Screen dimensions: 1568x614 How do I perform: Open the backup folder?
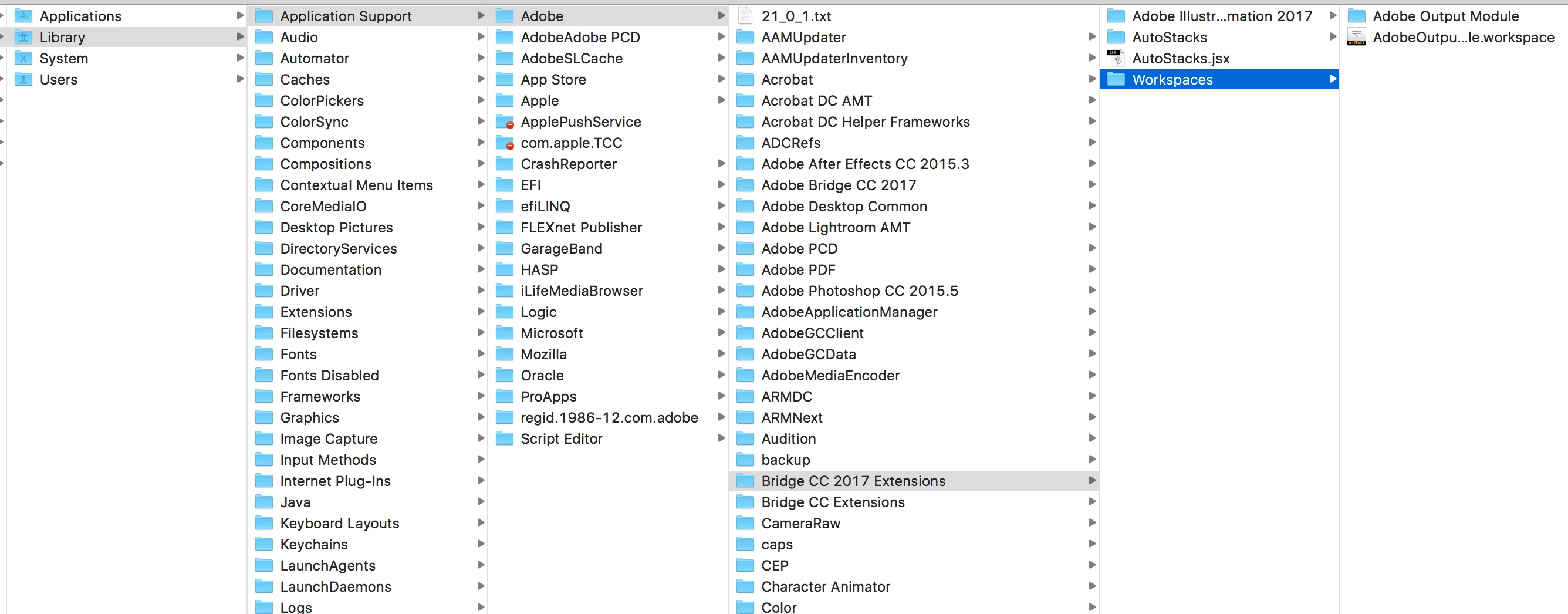coord(915,460)
